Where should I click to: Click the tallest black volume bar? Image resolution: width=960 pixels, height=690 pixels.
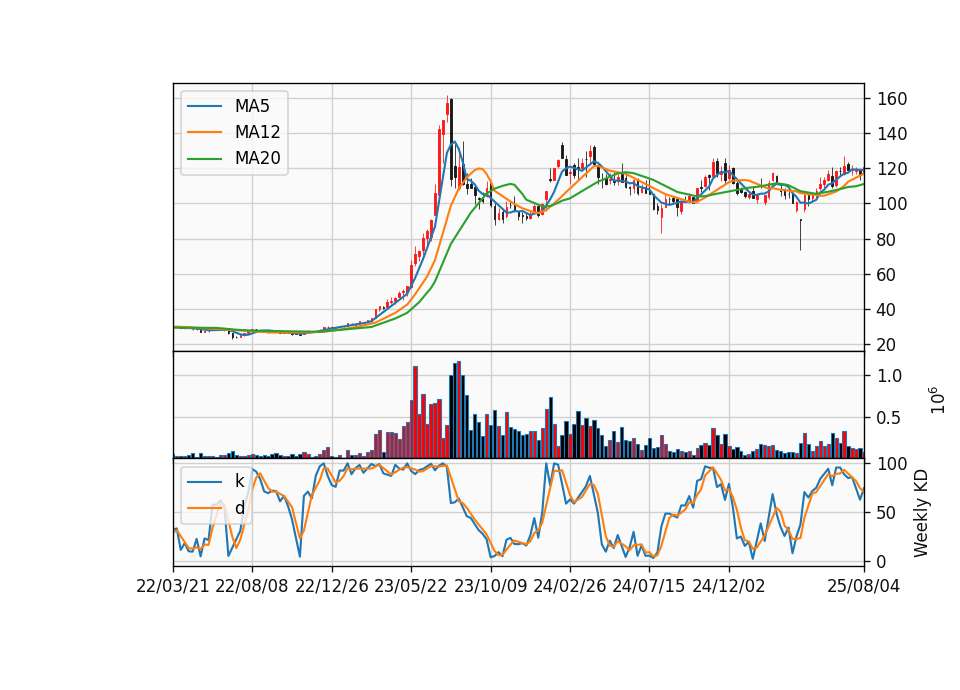(455, 411)
